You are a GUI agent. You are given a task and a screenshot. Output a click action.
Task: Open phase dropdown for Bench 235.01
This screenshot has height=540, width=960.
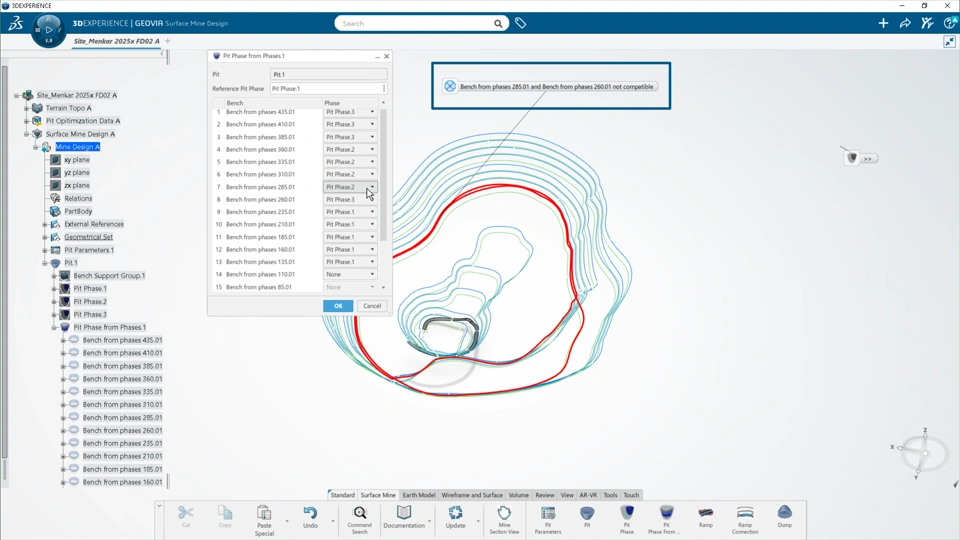372,212
